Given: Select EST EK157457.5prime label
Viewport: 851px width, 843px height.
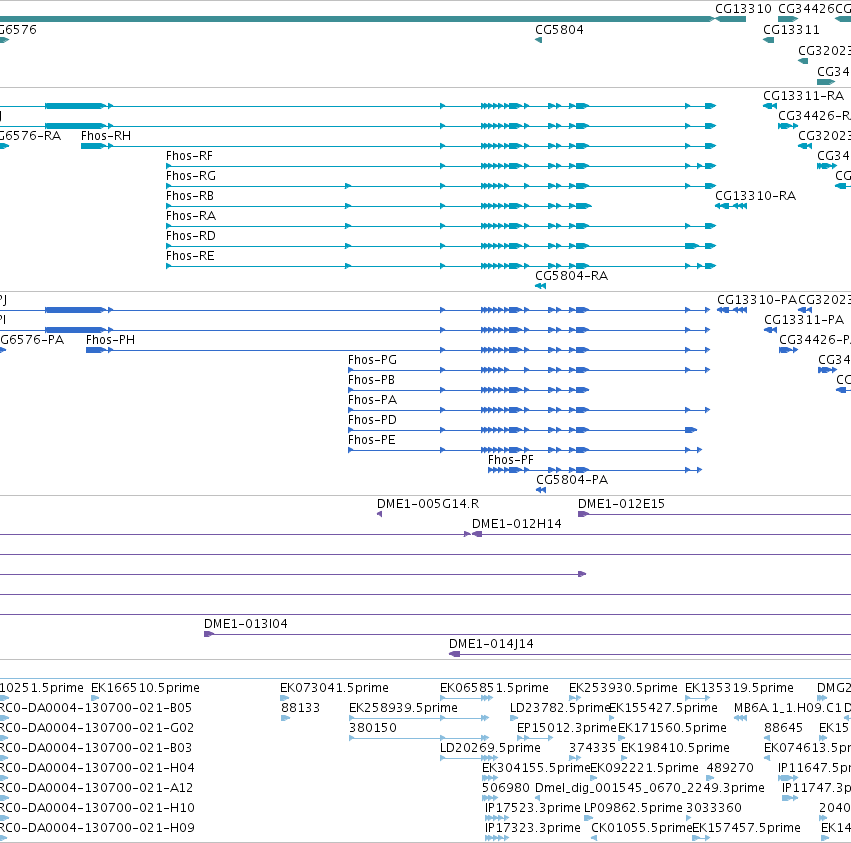Looking at the screenshot, I should 746,828.
